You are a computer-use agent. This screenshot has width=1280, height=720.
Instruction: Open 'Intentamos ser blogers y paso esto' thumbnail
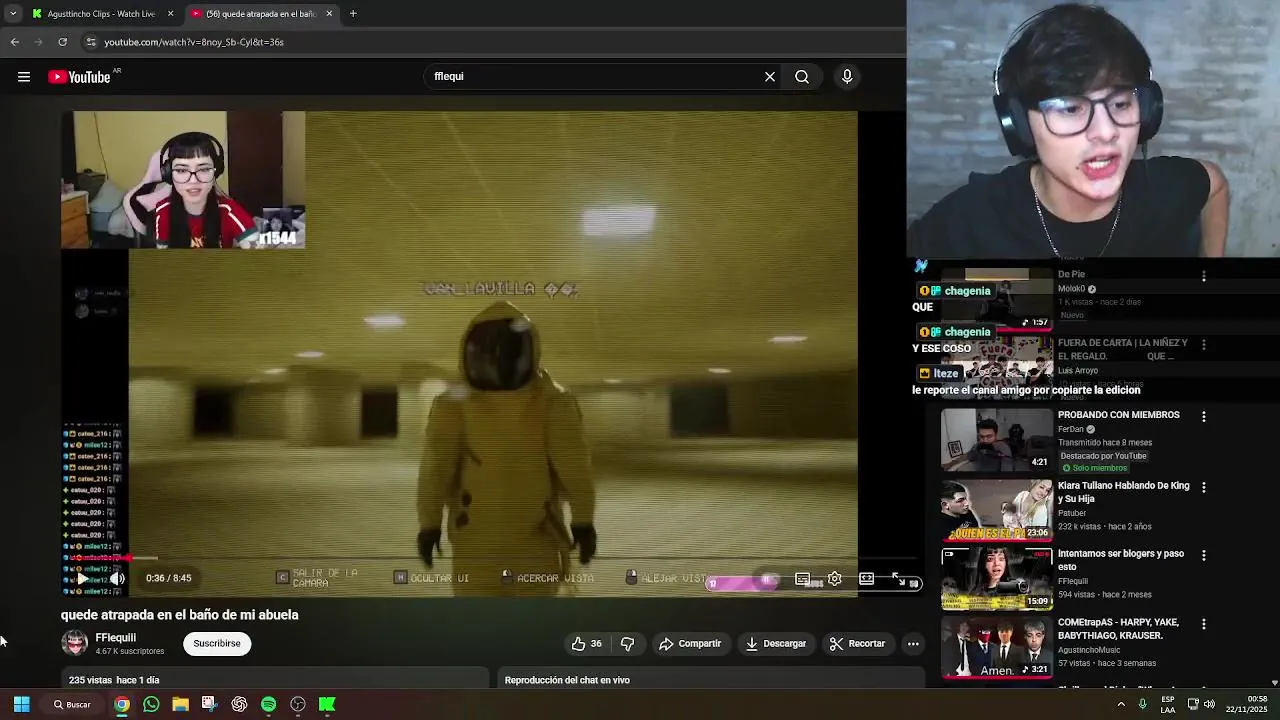(x=996, y=577)
